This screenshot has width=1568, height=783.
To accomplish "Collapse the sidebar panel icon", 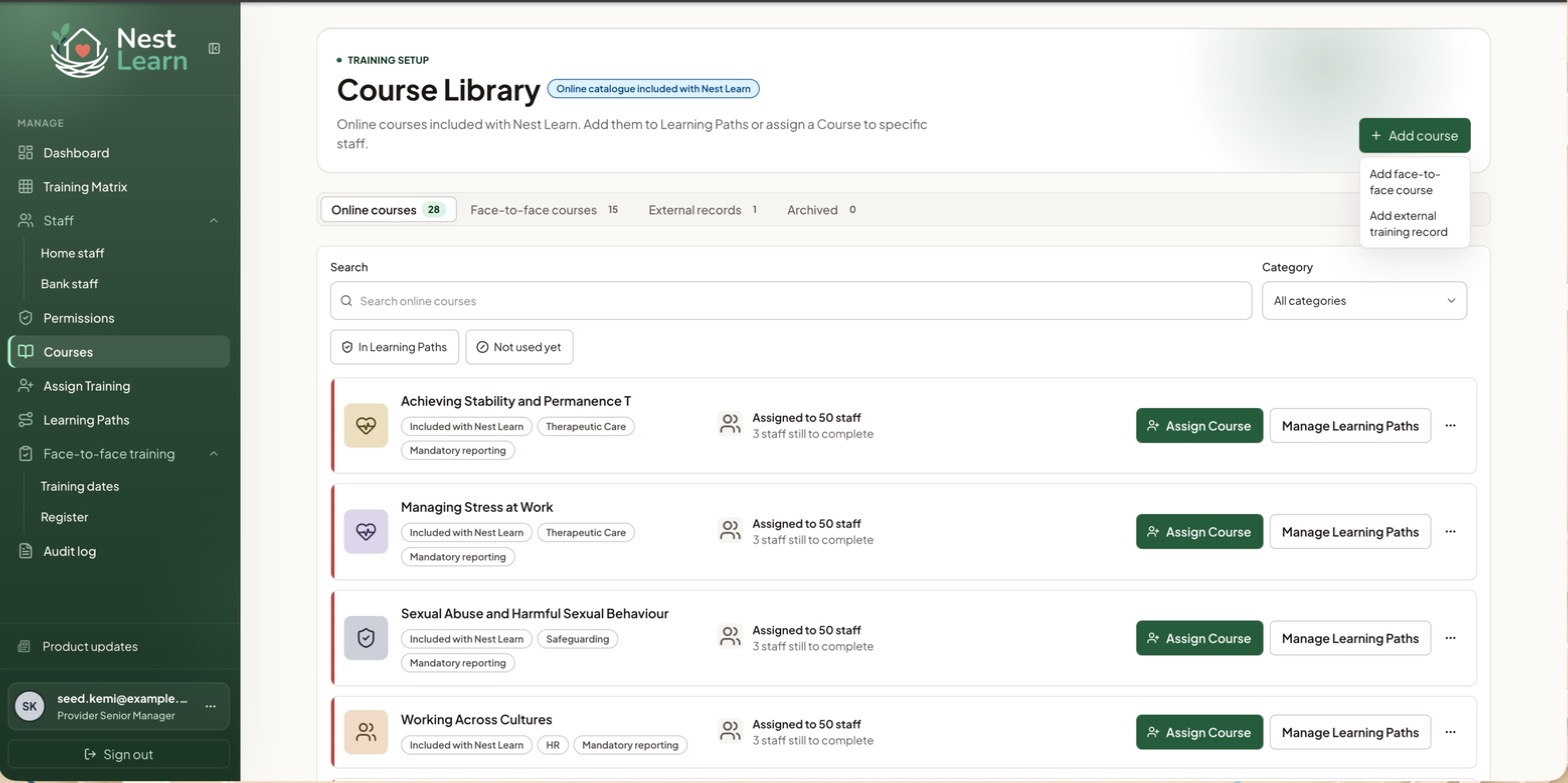I will [x=214, y=48].
